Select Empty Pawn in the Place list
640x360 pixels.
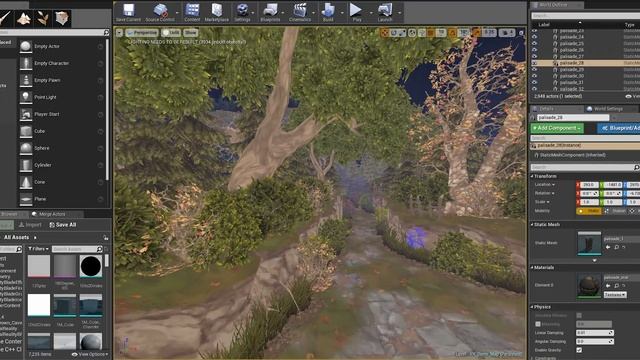pos(61,80)
